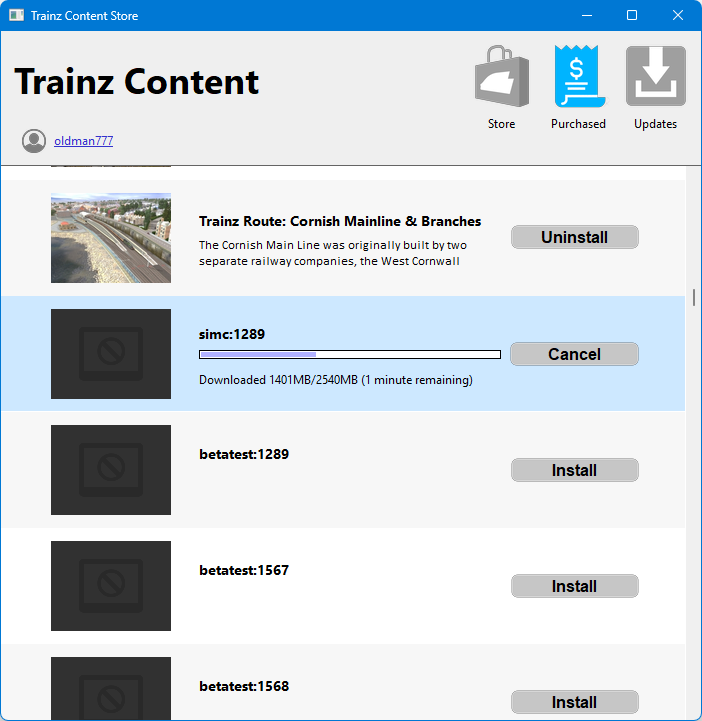This screenshot has width=702, height=721.
Task: Click the betatest:1289 title text
Action: (x=244, y=454)
